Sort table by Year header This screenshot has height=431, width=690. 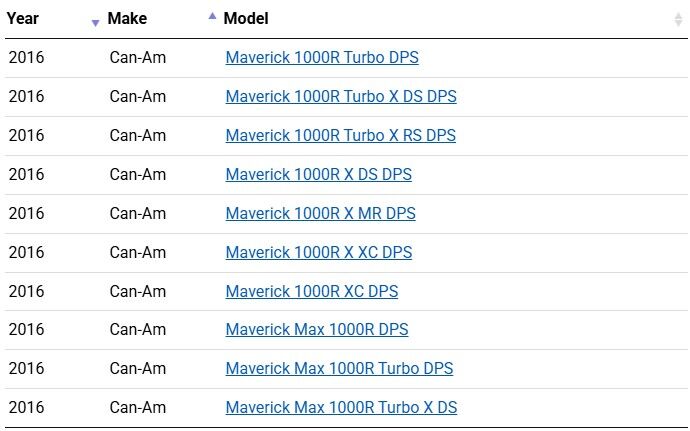(x=23, y=18)
